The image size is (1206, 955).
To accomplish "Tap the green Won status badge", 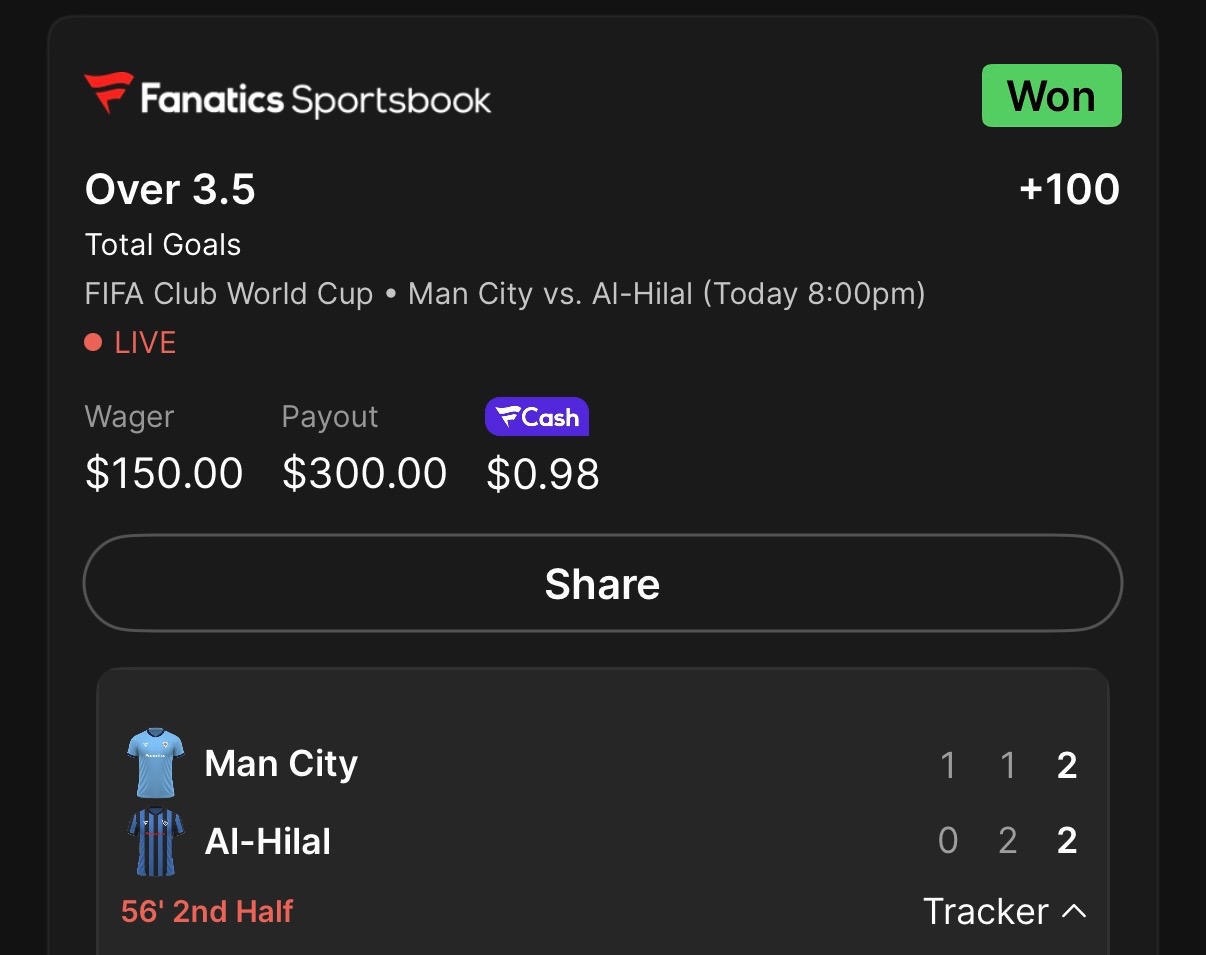I will pyautogui.click(x=1051, y=96).
